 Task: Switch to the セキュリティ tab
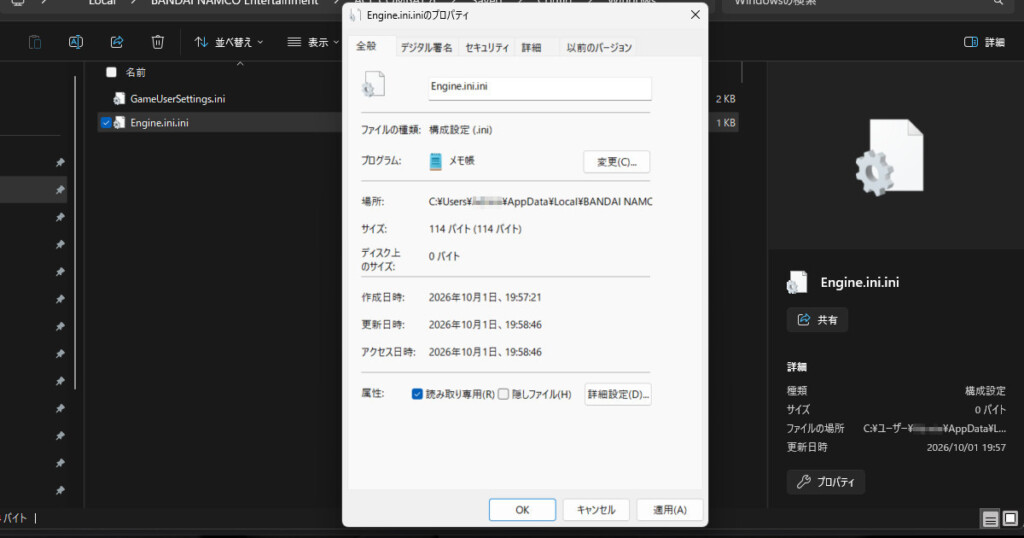[x=487, y=48]
